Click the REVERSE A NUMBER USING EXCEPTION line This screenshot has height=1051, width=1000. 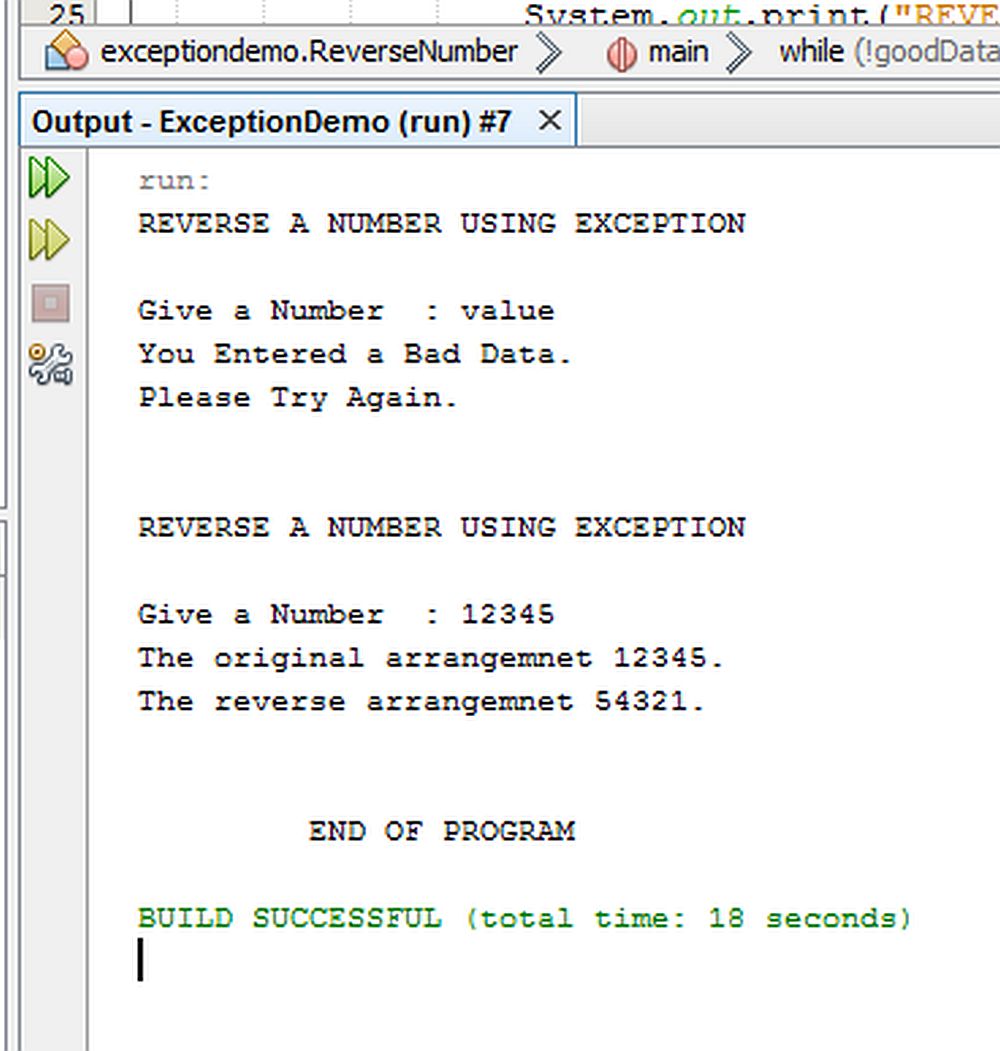(x=440, y=223)
